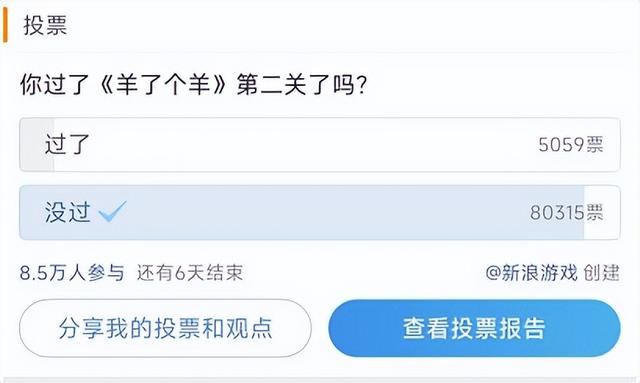Click the unfilled end of the 没过 bar
The height and width of the screenshot is (383, 640).
coord(602,212)
